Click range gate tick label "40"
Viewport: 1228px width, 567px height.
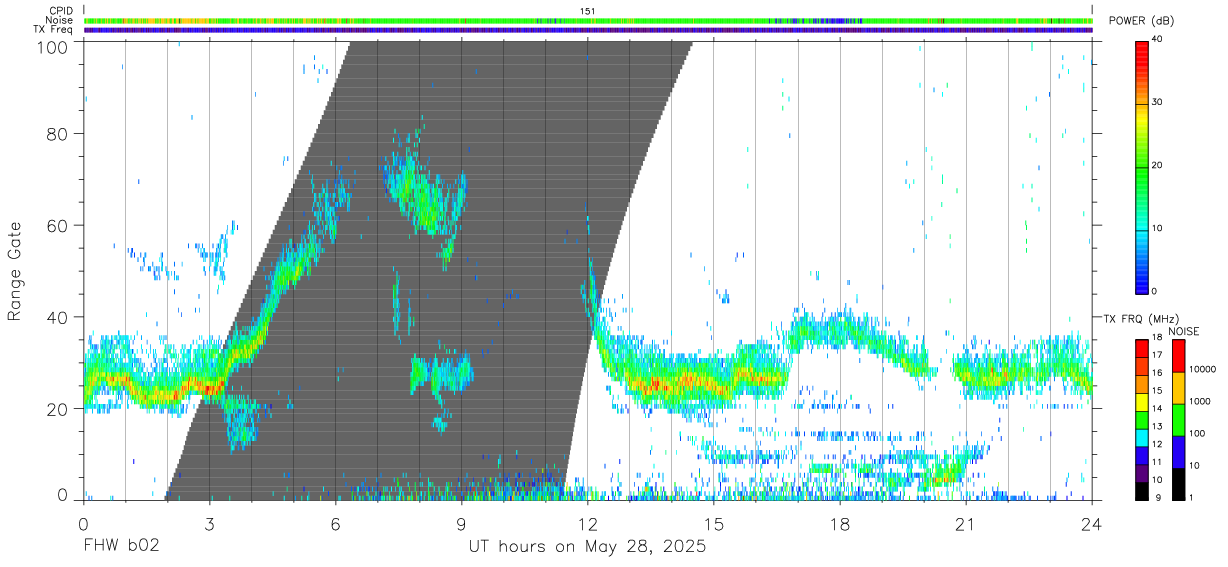click(57, 318)
